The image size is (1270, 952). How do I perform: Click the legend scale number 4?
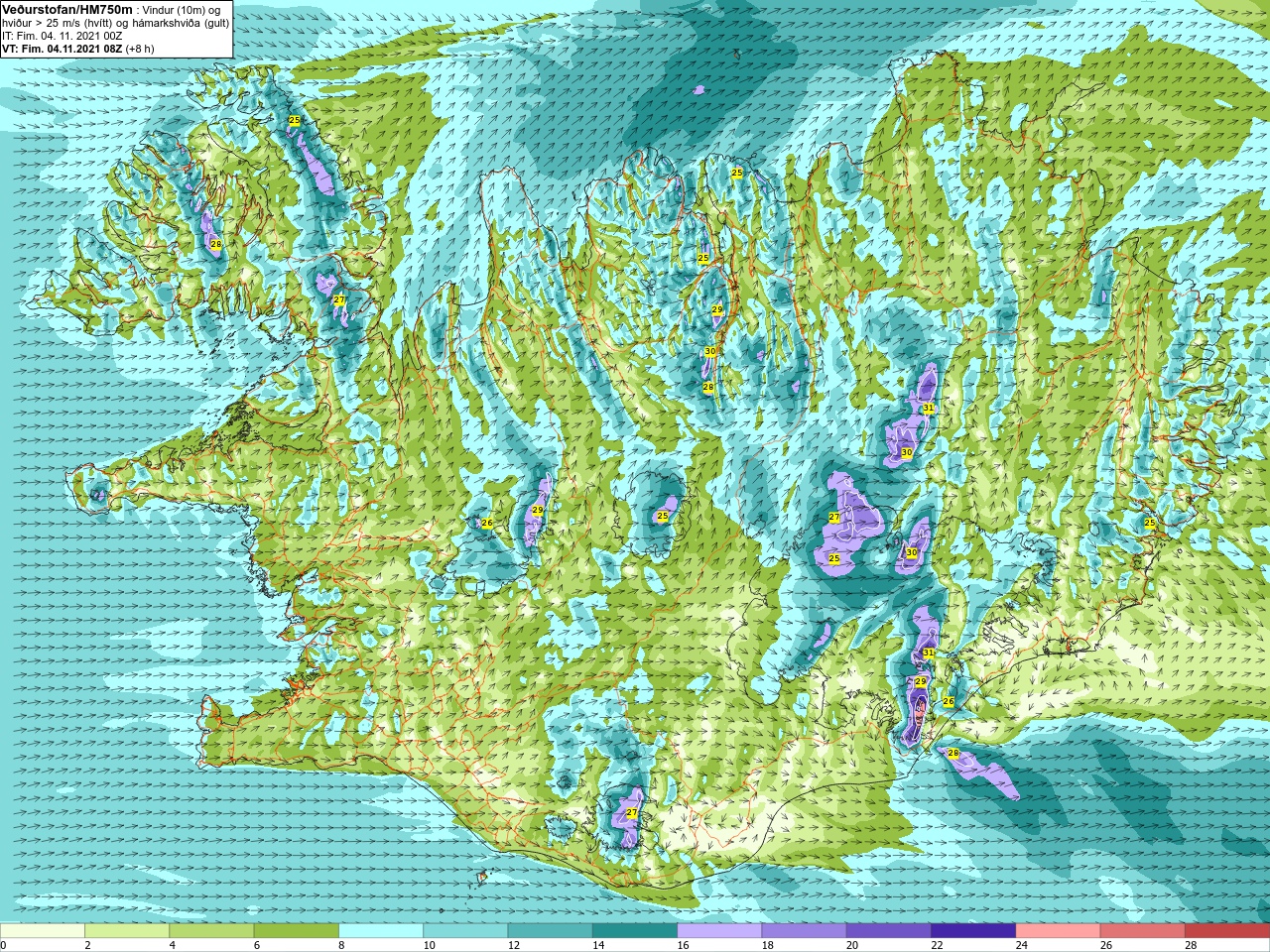pos(173,945)
